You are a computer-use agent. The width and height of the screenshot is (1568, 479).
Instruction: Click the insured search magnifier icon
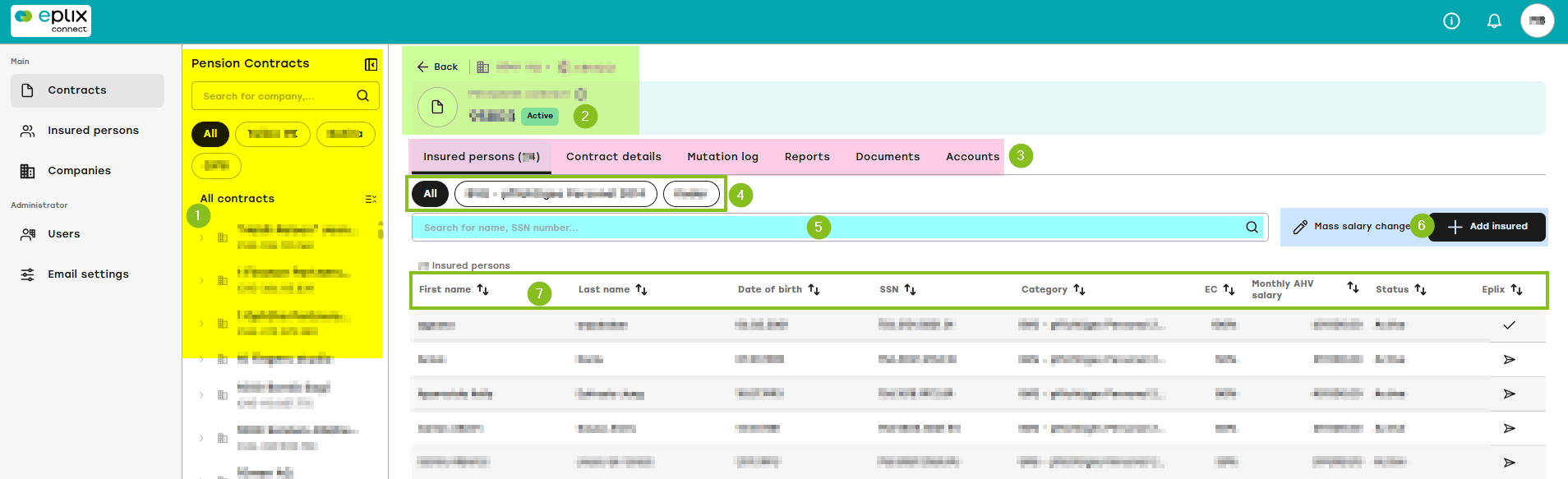coord(1252,228)
